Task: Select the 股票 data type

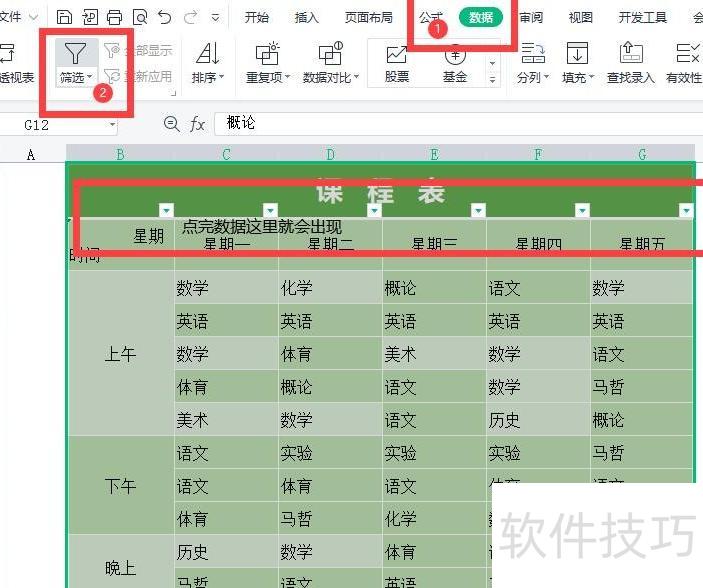Action: pyautogui.click(x=397, y=63)
